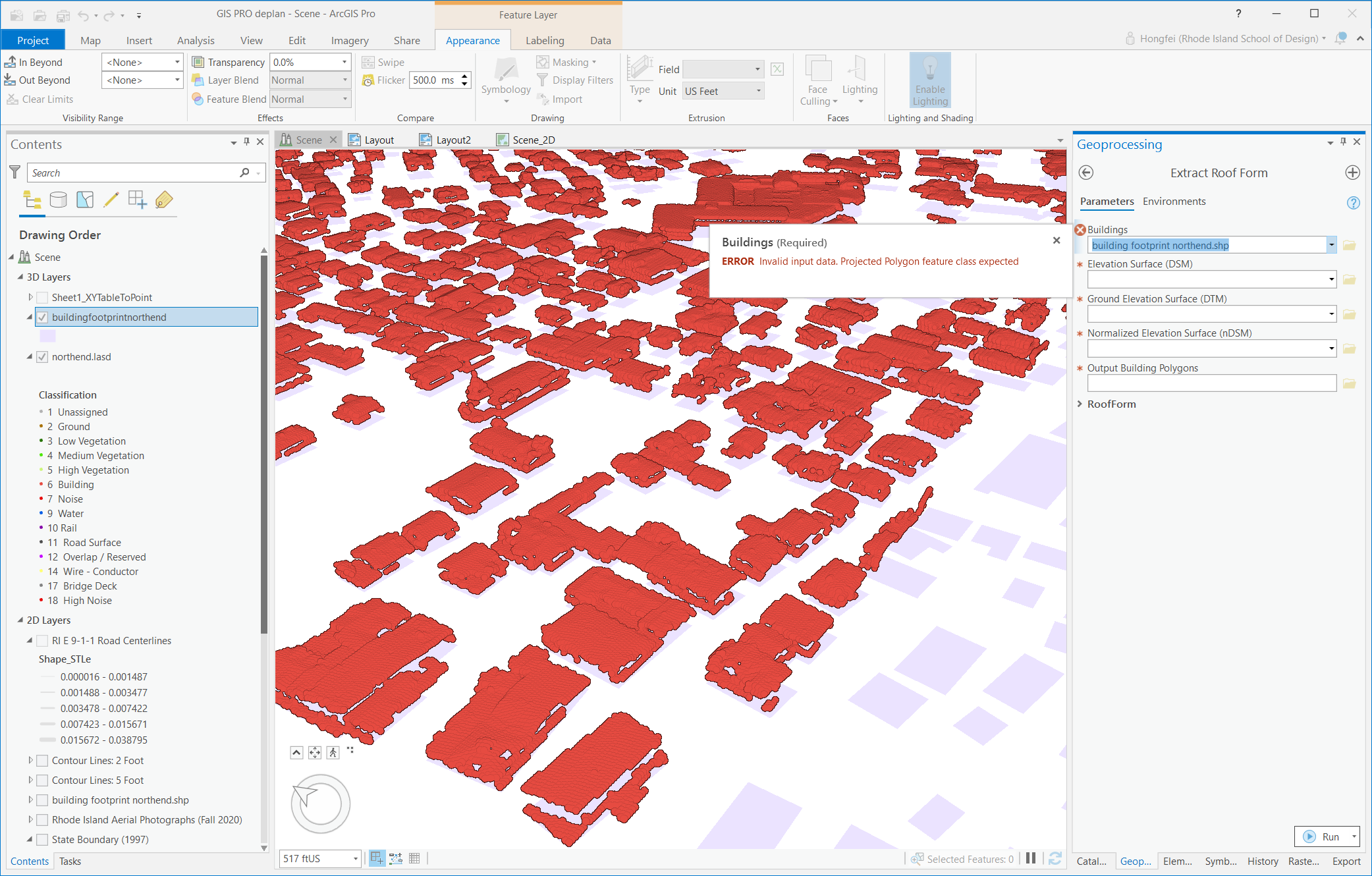Enable the RI E 9-1-1 Road Centerlines layer

[x=42, y=641]
